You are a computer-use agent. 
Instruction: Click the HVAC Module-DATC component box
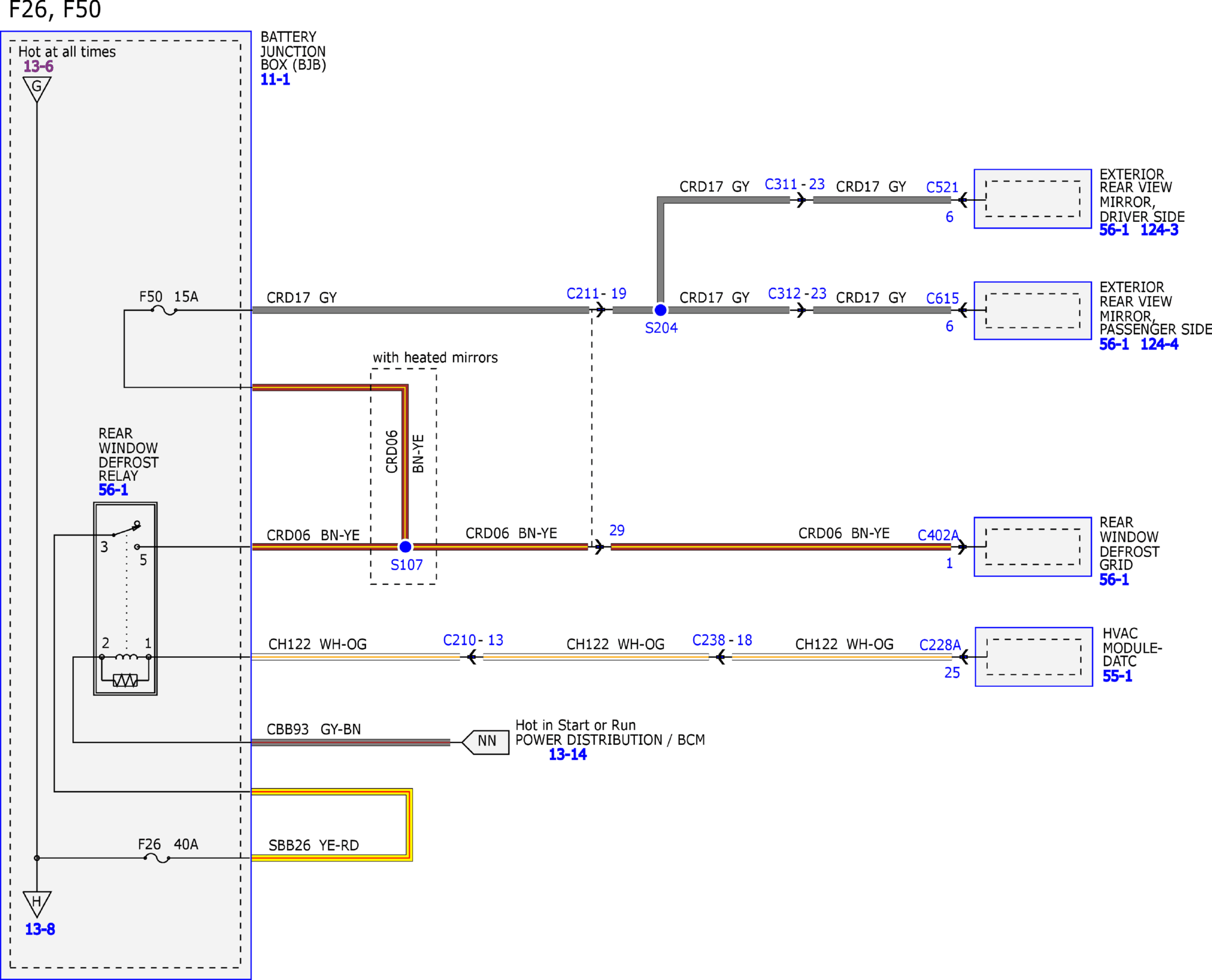(x=1034, y=657)
